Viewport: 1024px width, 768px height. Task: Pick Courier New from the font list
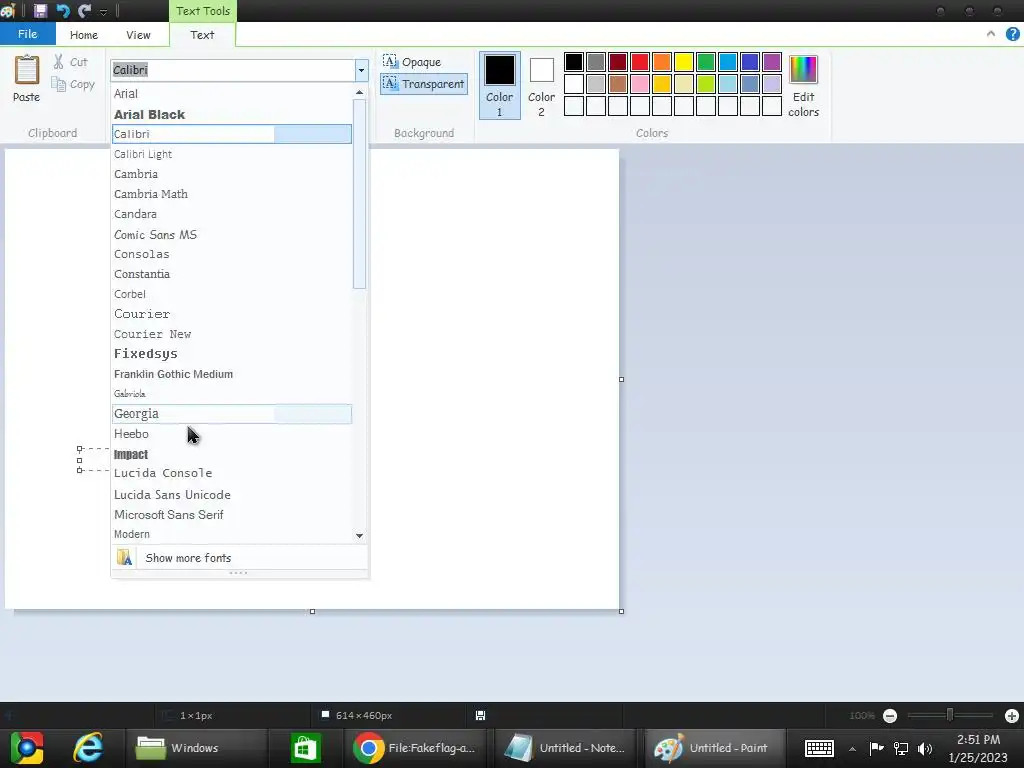tap(232, 334)
